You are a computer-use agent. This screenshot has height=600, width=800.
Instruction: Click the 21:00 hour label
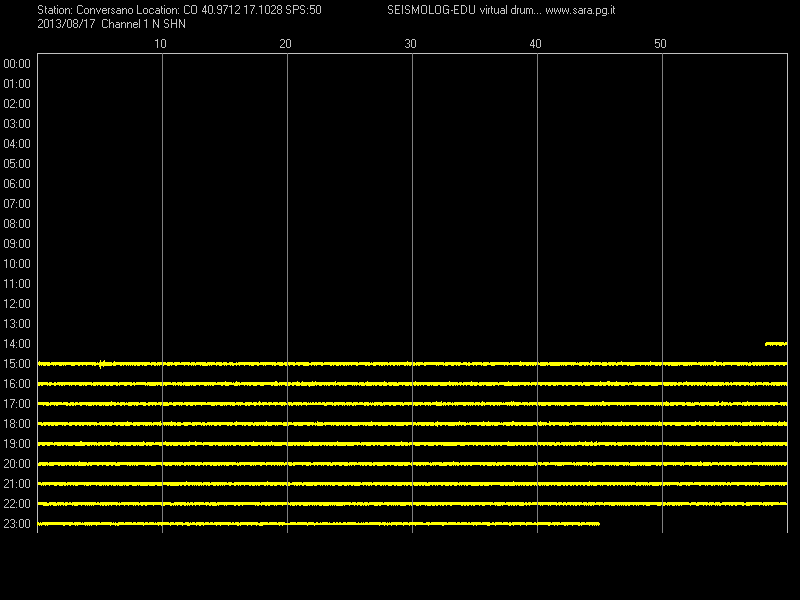[17, 484]
